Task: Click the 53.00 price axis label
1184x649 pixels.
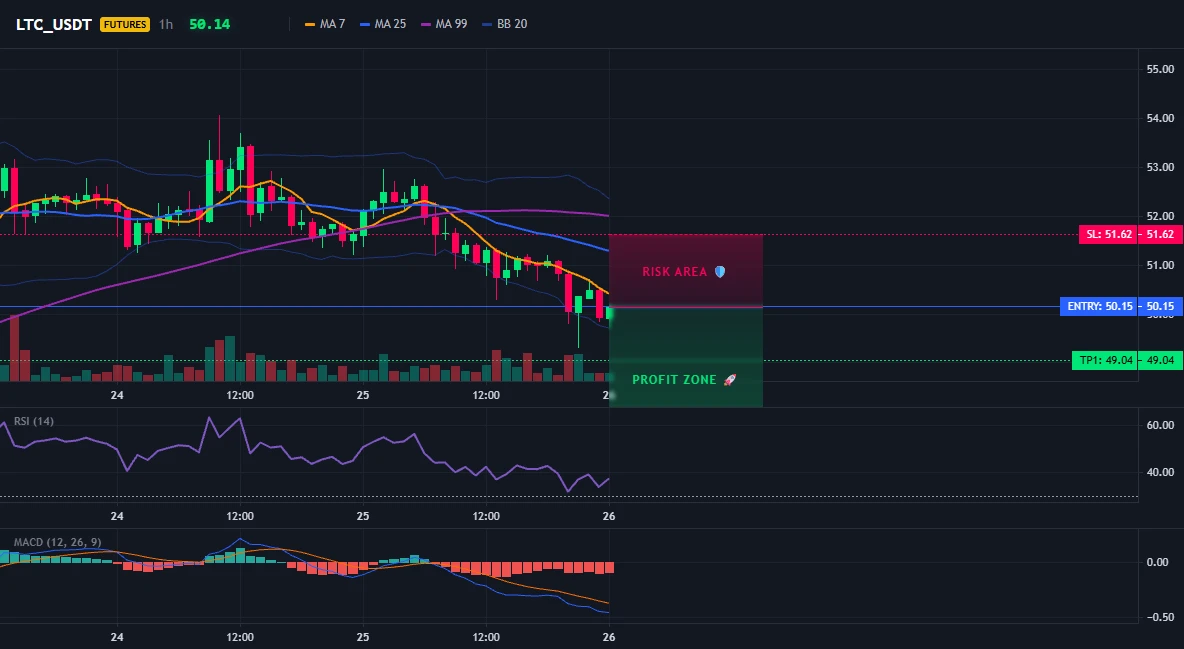Action: pyautogui.click(x=1160, y=167)
